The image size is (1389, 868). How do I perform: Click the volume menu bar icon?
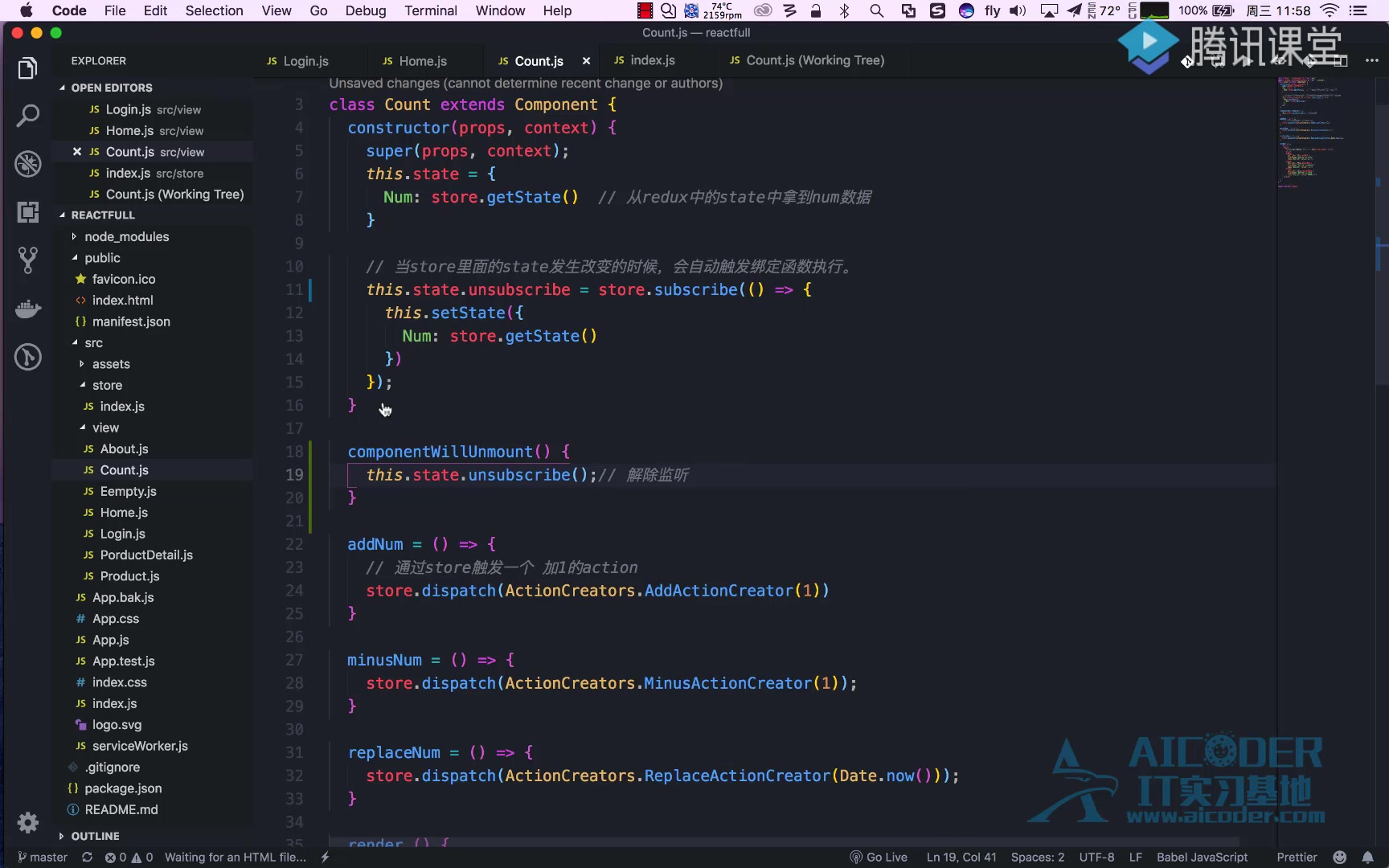click(x=1018, y=10)
